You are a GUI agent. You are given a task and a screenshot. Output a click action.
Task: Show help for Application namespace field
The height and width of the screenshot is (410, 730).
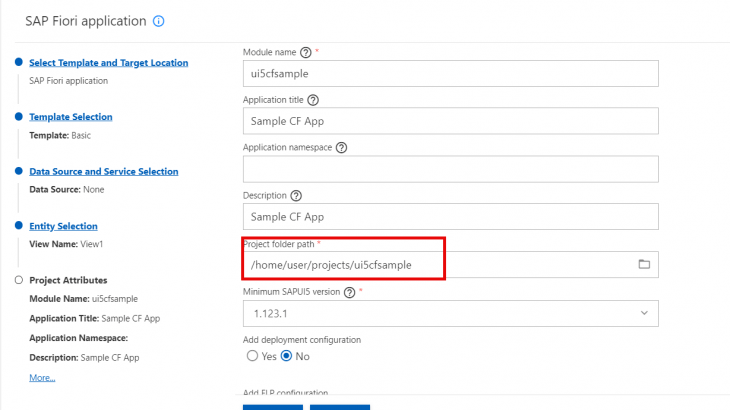(341, 148)
